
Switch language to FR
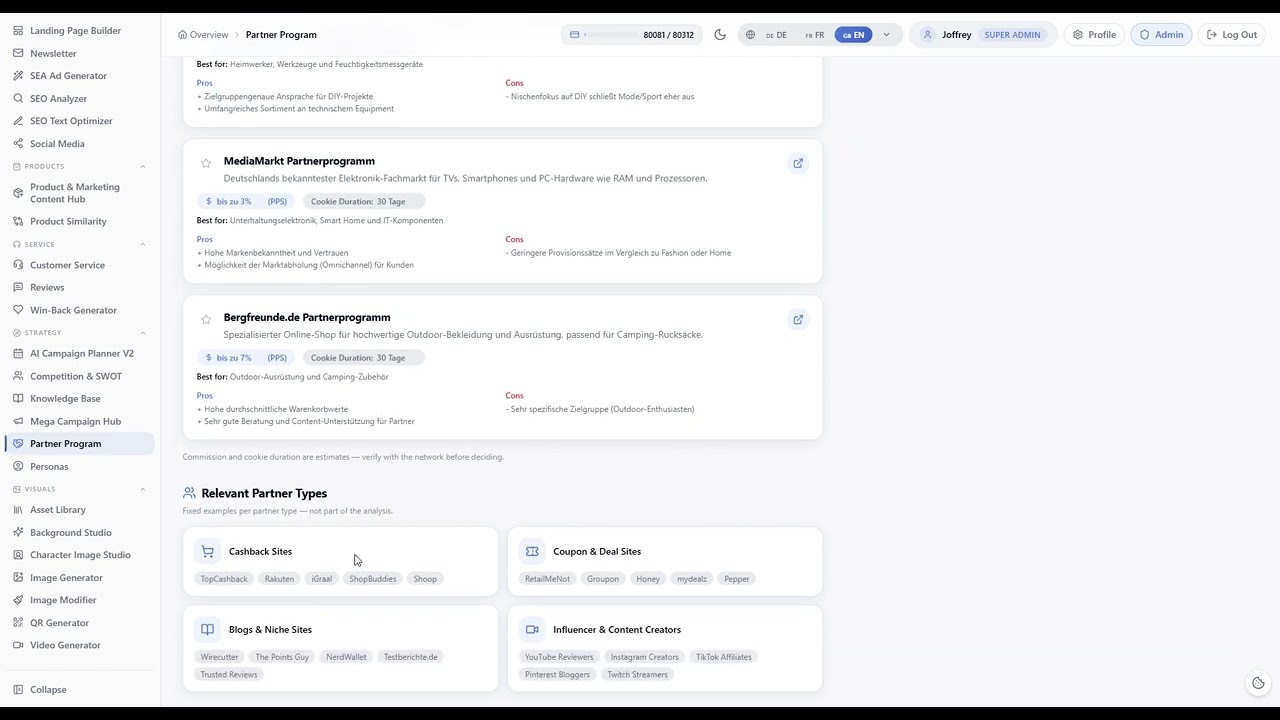click(x=815, y=35)
